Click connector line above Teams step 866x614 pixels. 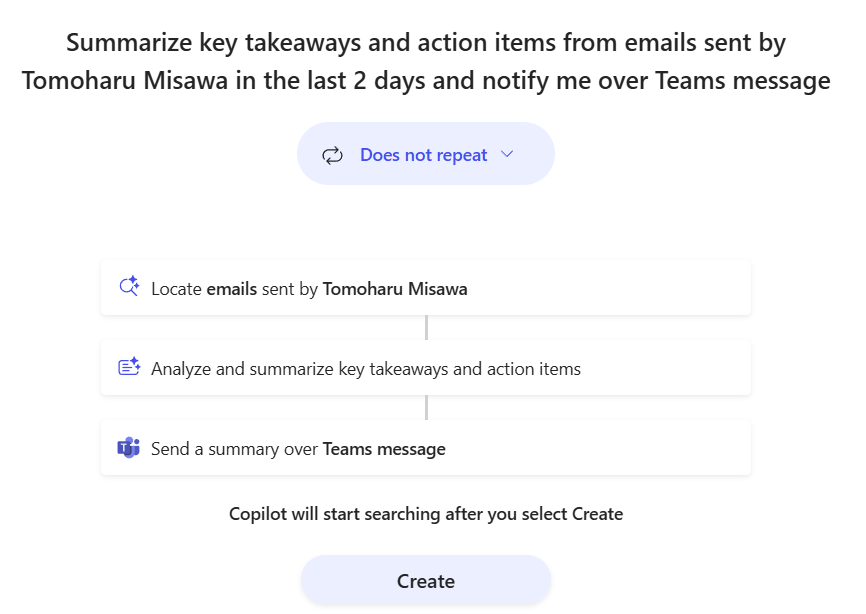tap(426, 408)
